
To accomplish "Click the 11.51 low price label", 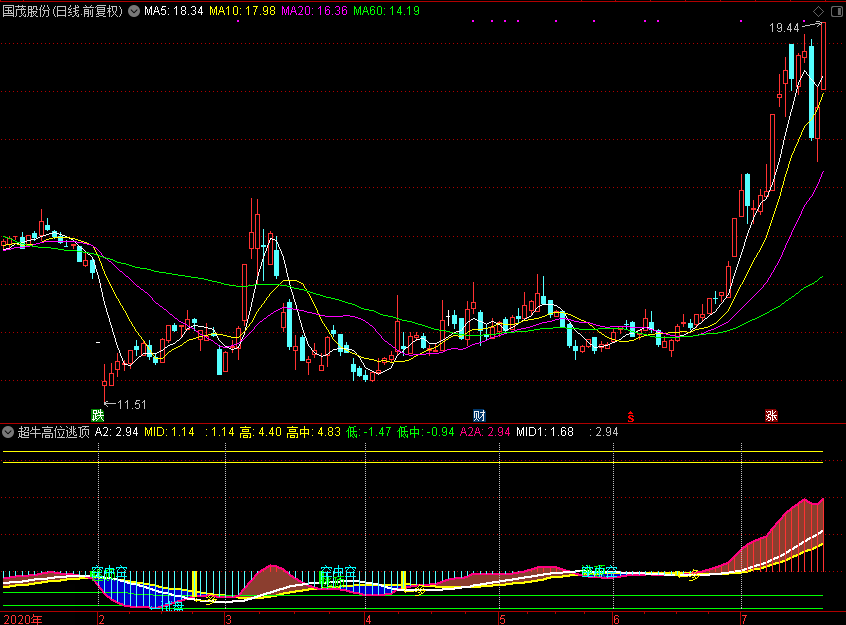I will coord(132,405).
